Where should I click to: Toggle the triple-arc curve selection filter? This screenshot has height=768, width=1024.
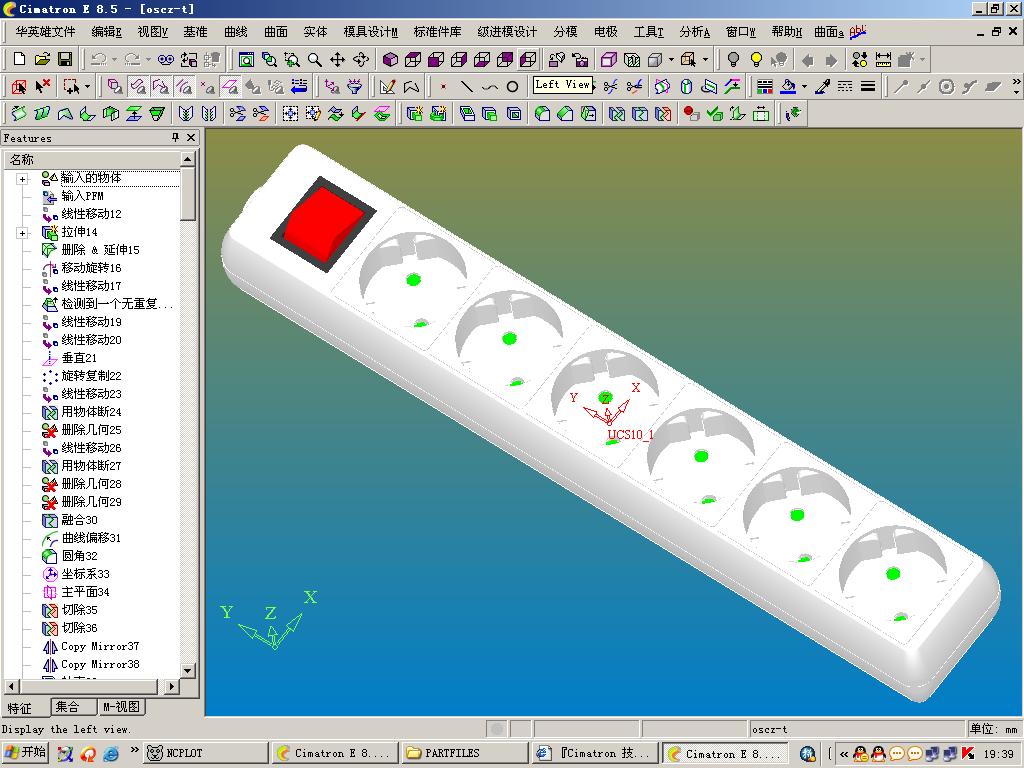(184, 86)
